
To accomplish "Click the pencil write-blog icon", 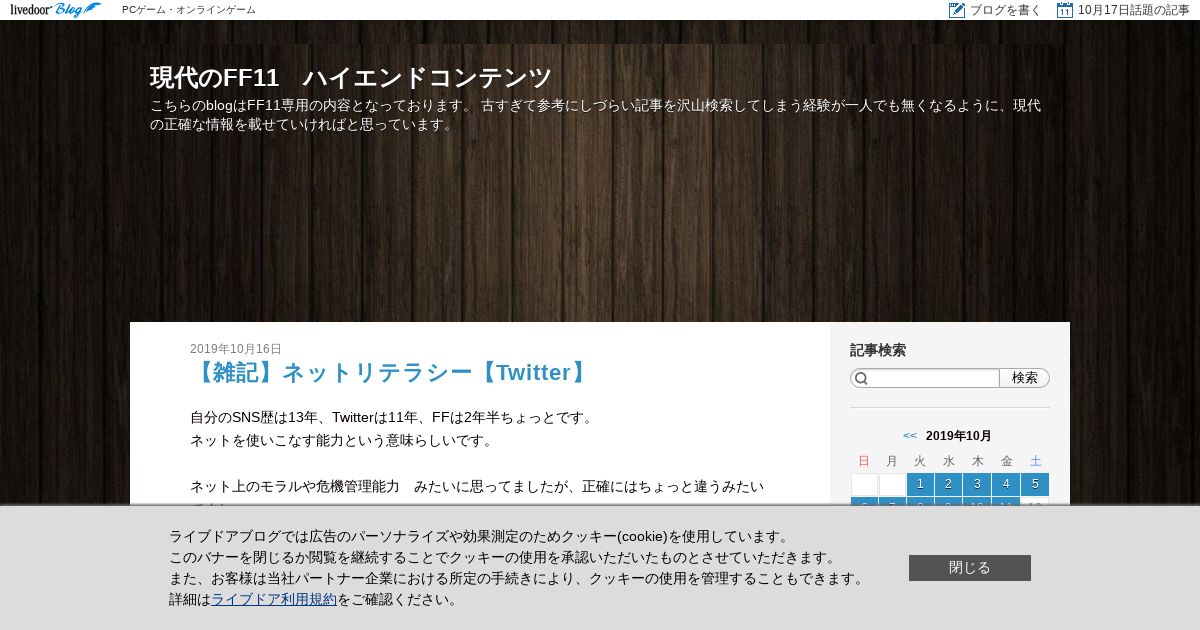I will point(957,10).
